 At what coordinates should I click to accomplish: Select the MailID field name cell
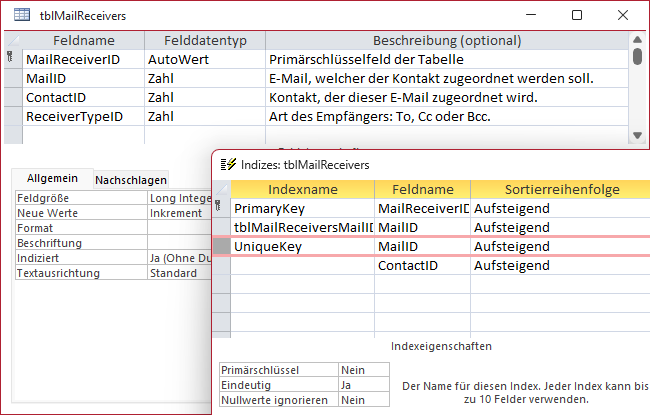point(83,79)
